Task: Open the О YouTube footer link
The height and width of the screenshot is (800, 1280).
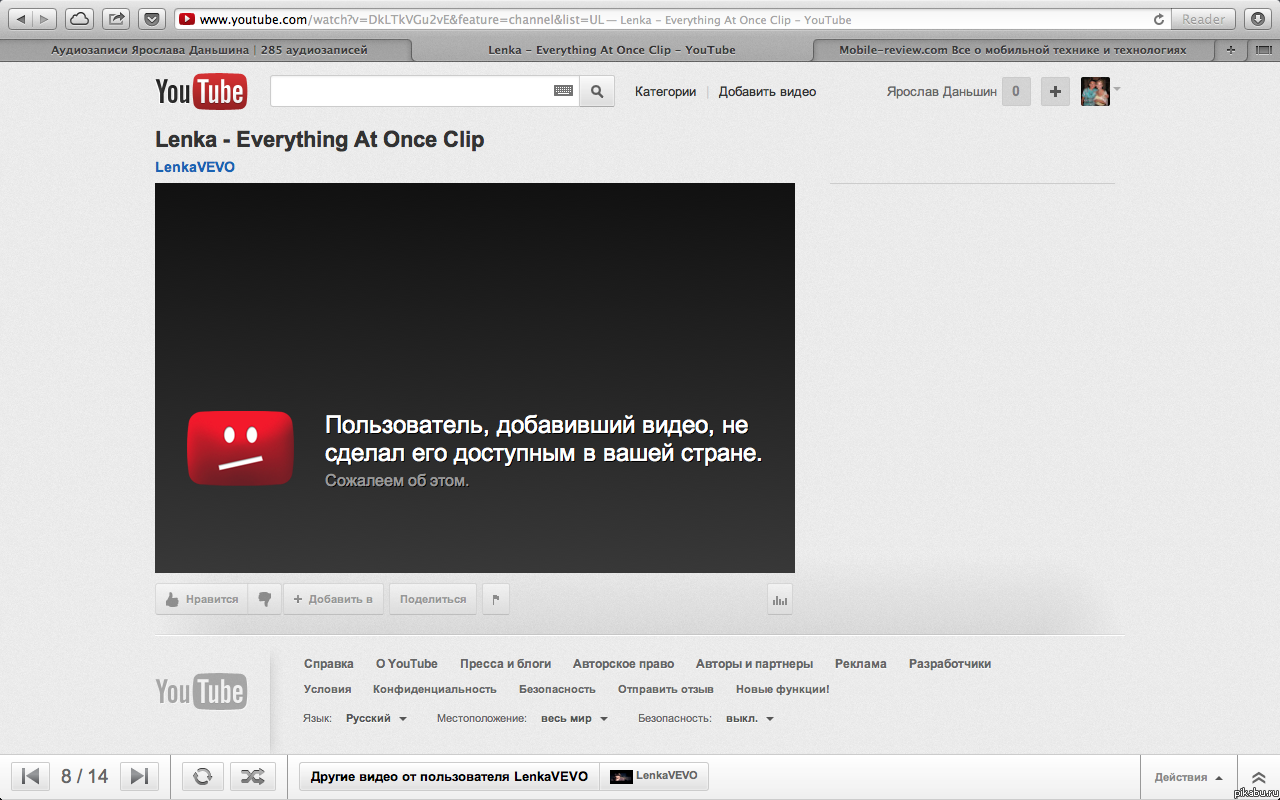Action: coord(407,663)
